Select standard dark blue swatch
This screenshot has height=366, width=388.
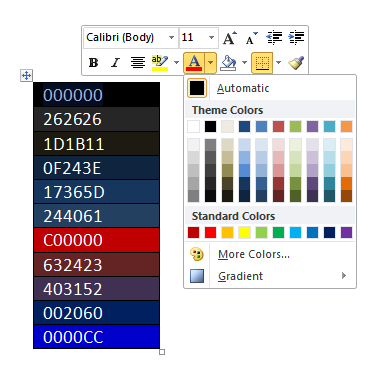tap(330, 232)
